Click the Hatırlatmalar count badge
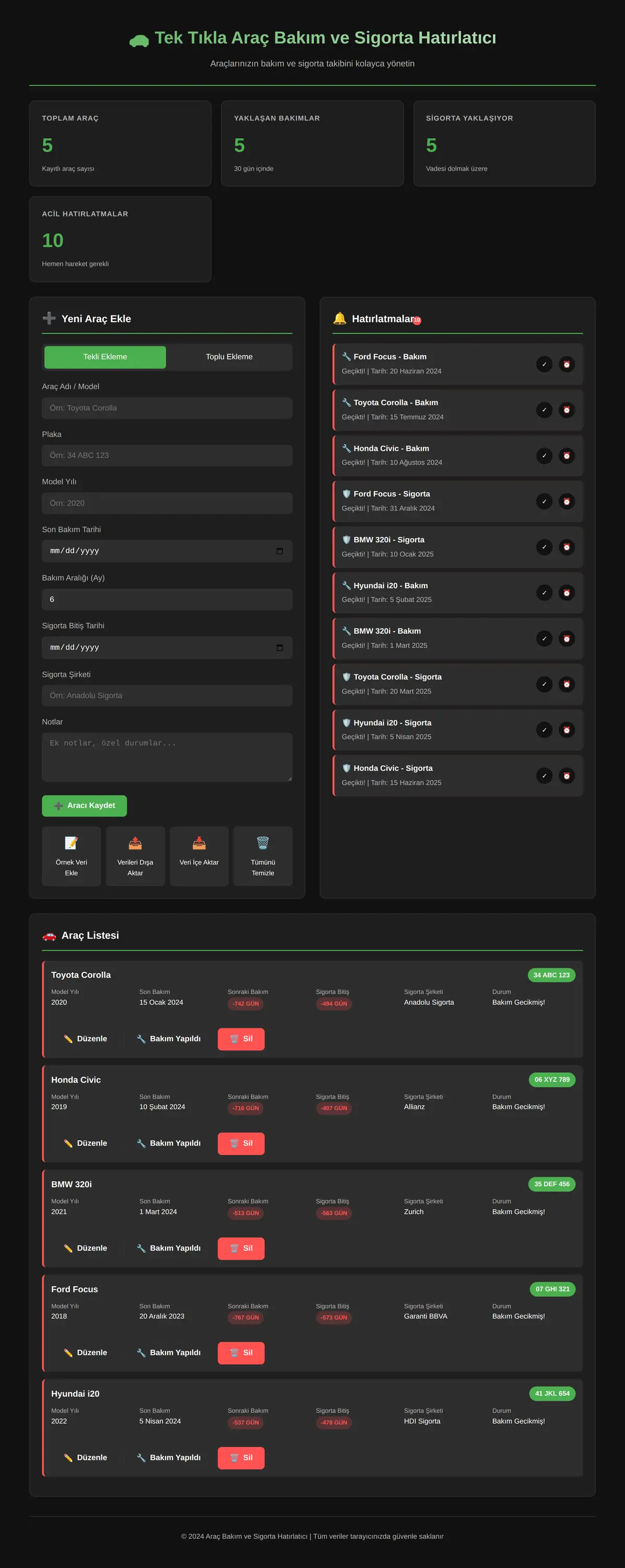This screenshot has height=1568, width=625. 417,320
